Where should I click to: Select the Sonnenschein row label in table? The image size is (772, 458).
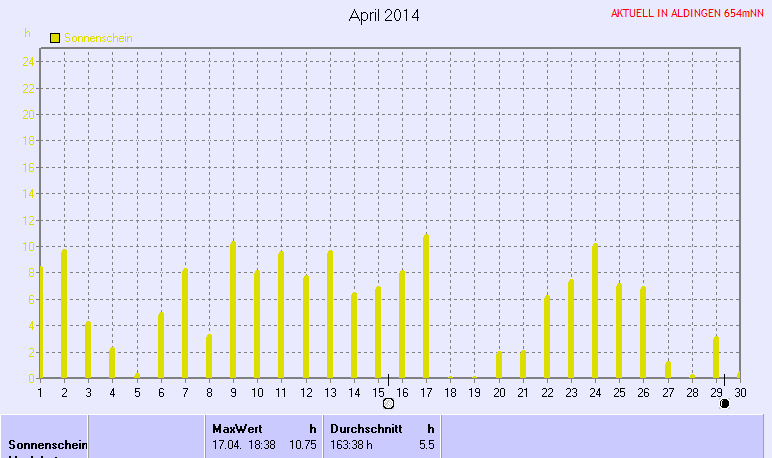(44, 444)
